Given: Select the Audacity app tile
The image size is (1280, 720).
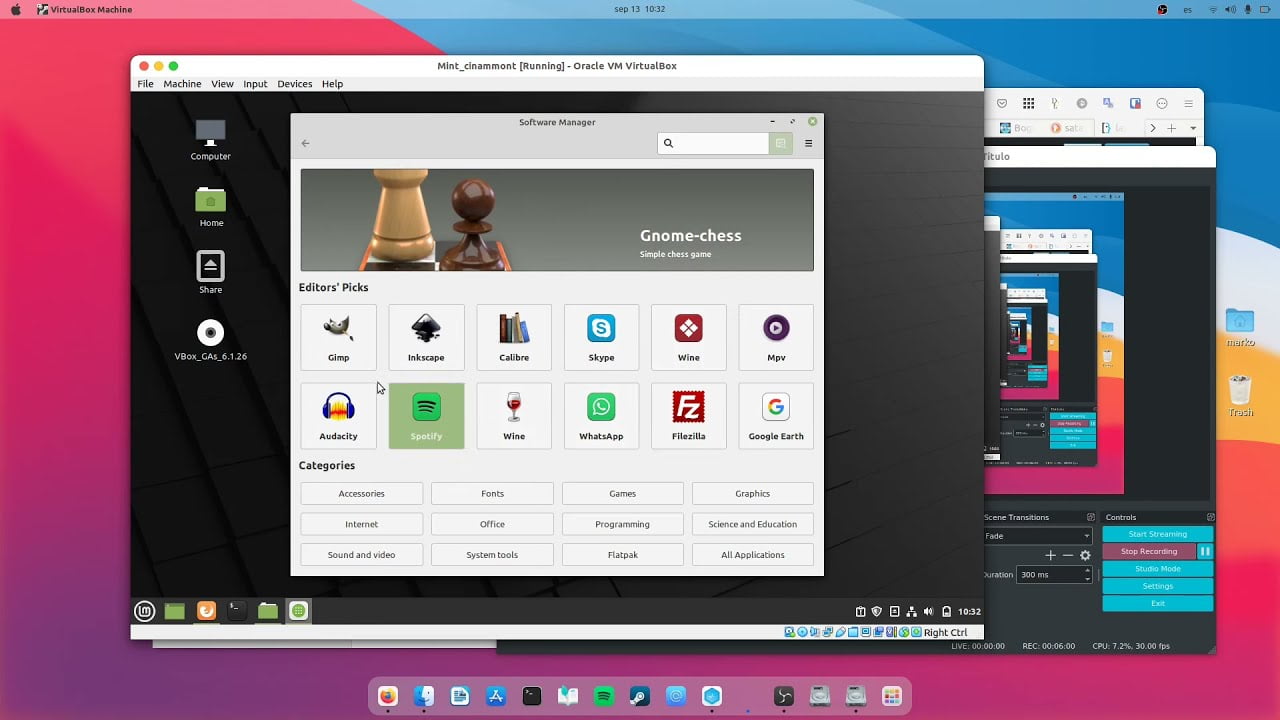Looking at the screenshot, I should click(338, 416).
